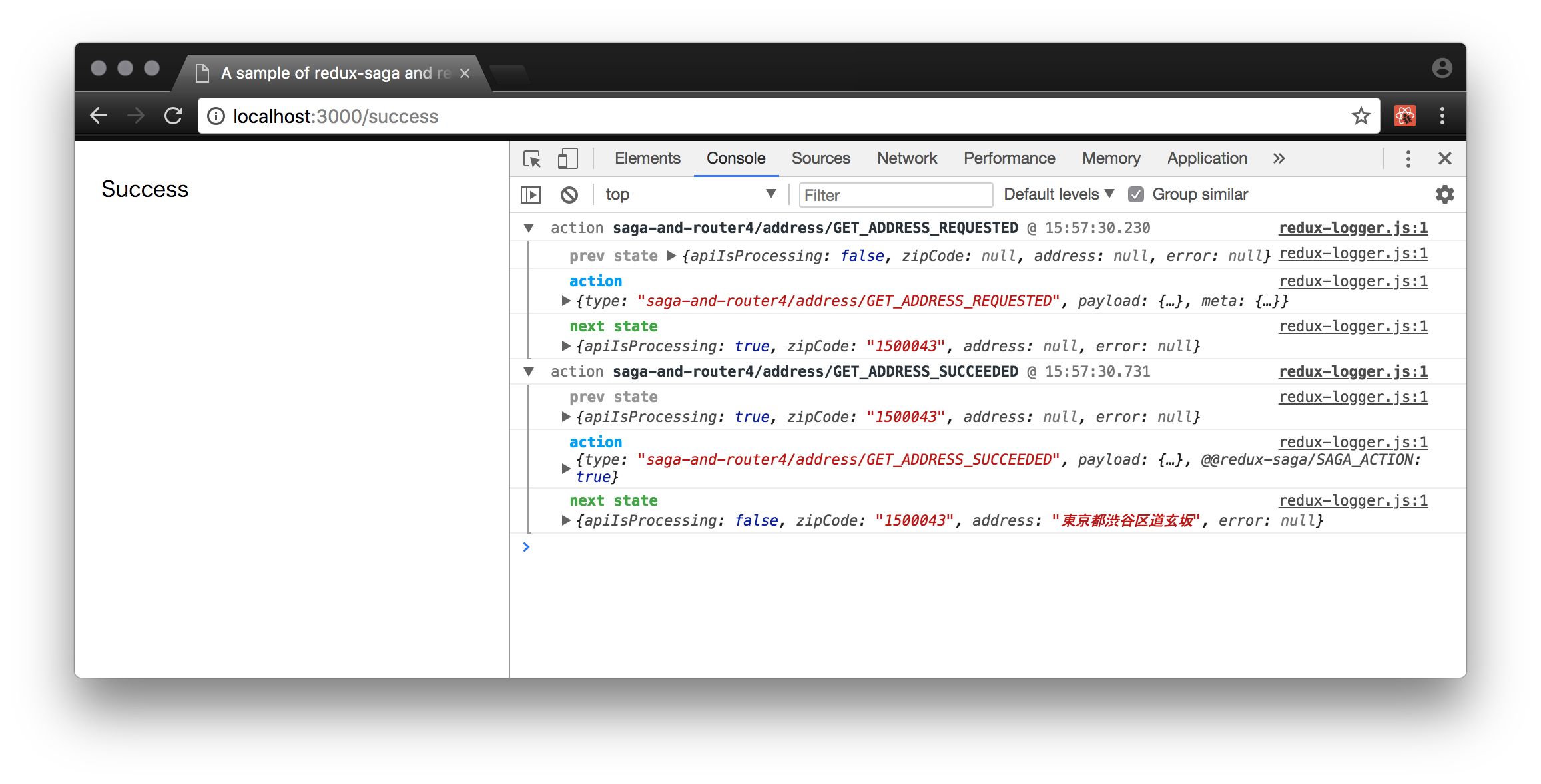Open console settings gear icon
Viewport: 1541px width, 784px height.
pos(1444,194)
